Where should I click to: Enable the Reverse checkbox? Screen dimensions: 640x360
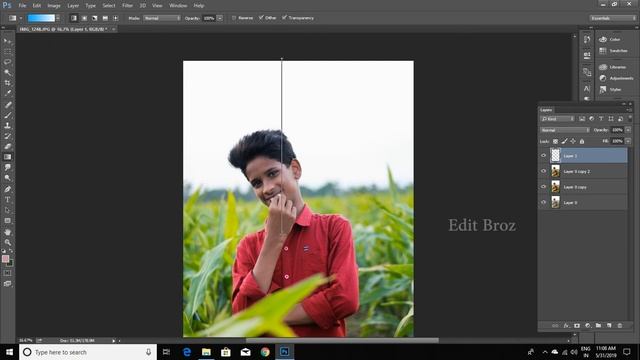234,18
